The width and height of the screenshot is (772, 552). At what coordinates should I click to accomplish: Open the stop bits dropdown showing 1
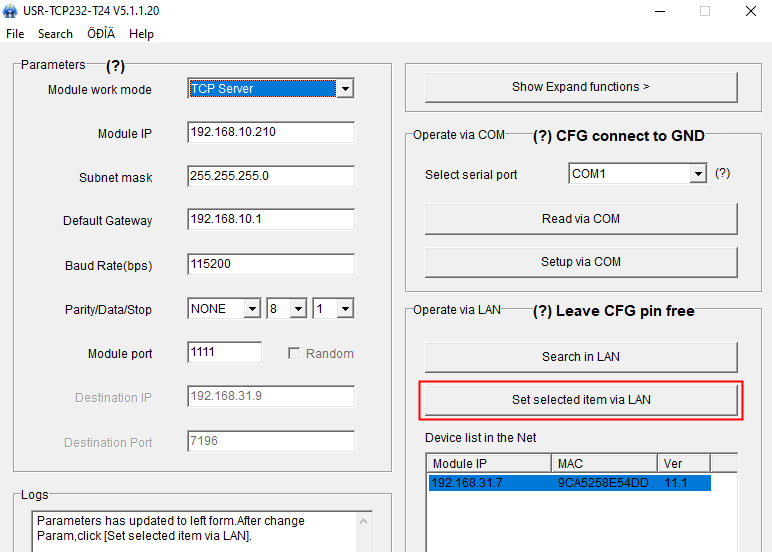[344, 309]
